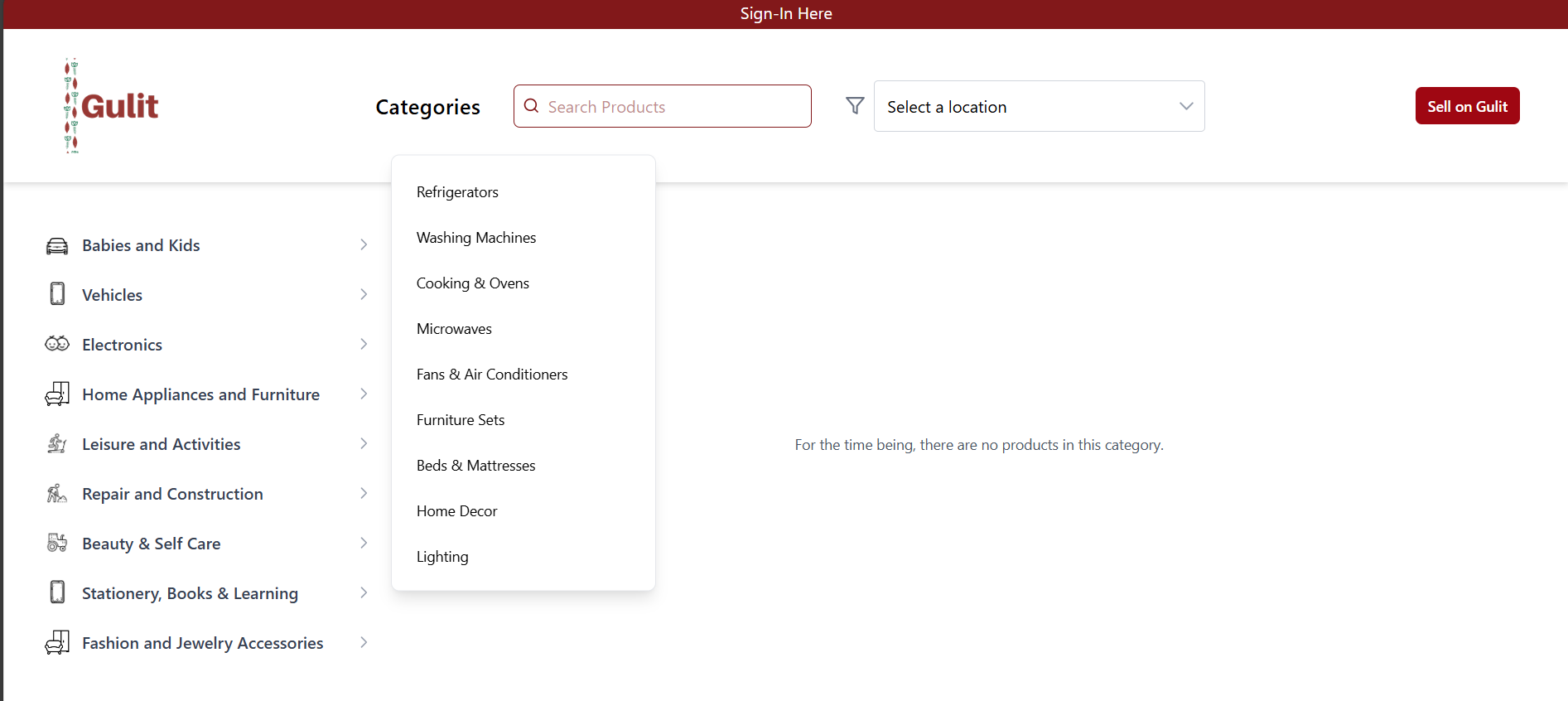Click the icon beside Vehicles
Image resolution: width=1568 pixels, height=701 pixels.
tap(57, 294)
